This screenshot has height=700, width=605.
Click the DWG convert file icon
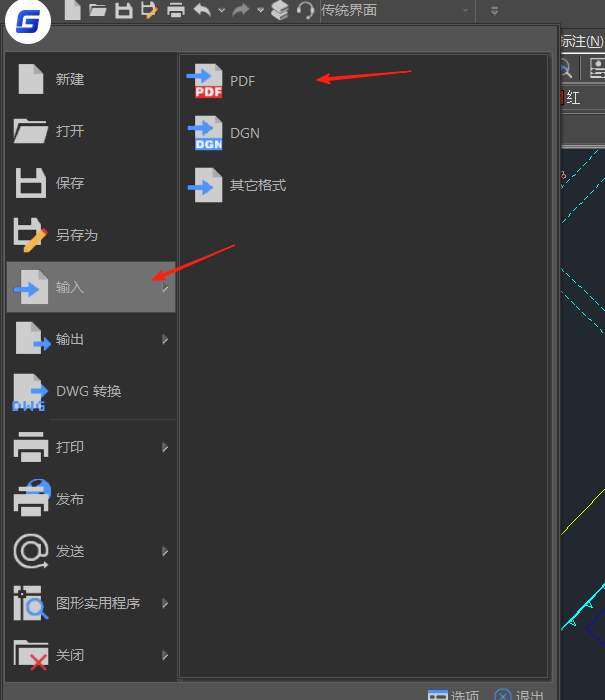pos(30,392)
